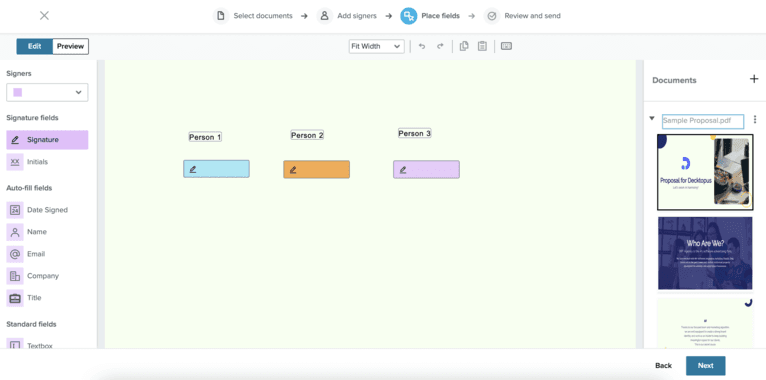Open the Fit Width zoom dropdown

pos(377,46)
